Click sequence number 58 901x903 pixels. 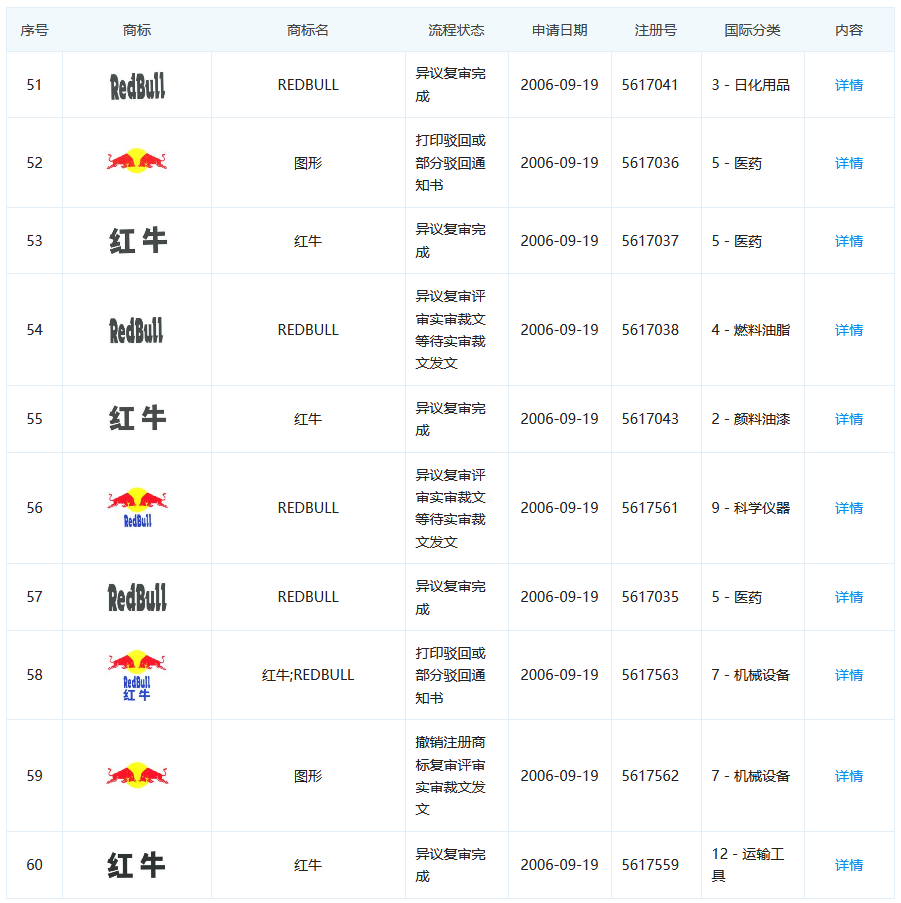(35, 675)
